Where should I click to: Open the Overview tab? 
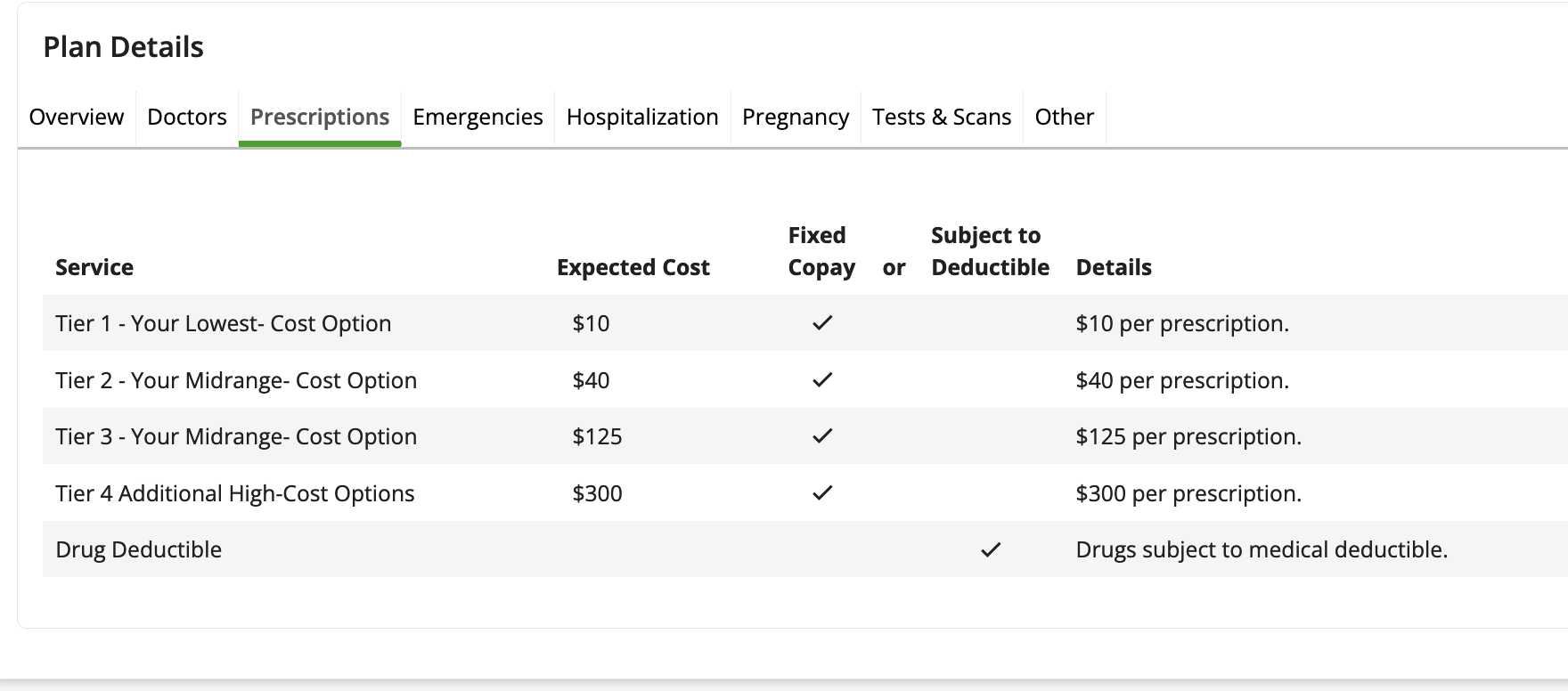77,118
